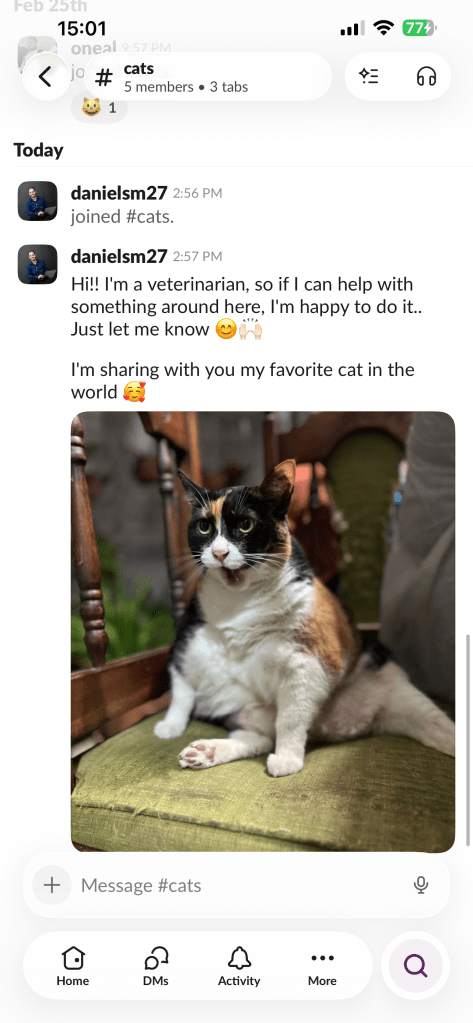Go to the Home tab
The width and height of the screenshot is (473, 1023).
(x=72, y=966)
